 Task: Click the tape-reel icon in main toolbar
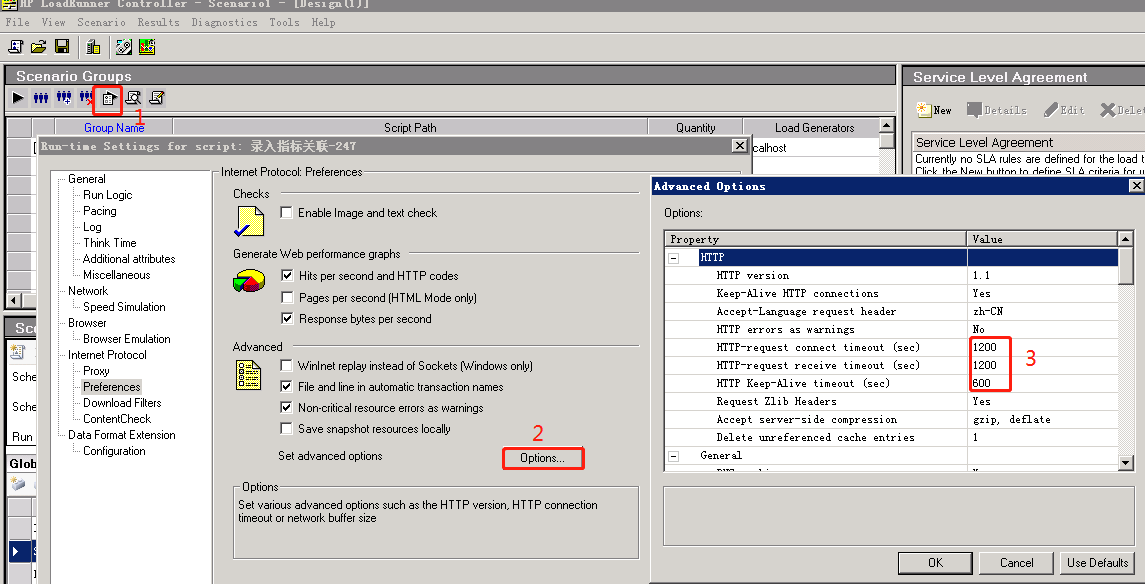123,47
